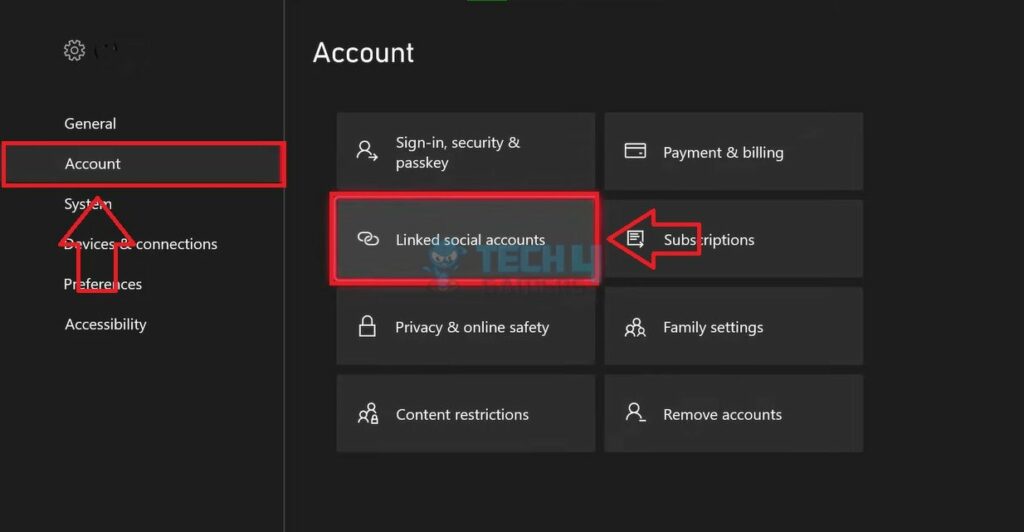
Task: Open the Family settings tile
Action: (733, 326)
